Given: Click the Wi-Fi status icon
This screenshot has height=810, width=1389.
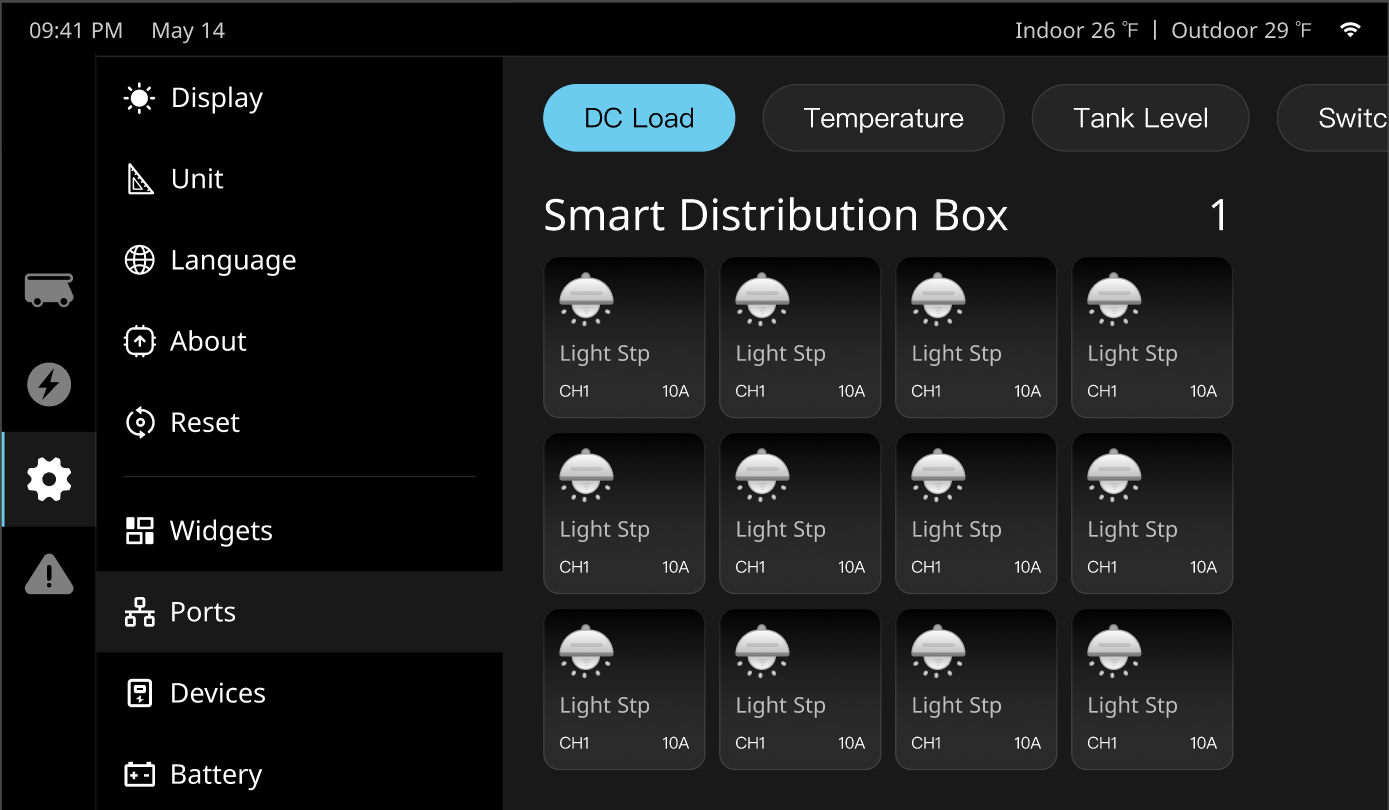Looking at the screenshot, I should 1350,30.
